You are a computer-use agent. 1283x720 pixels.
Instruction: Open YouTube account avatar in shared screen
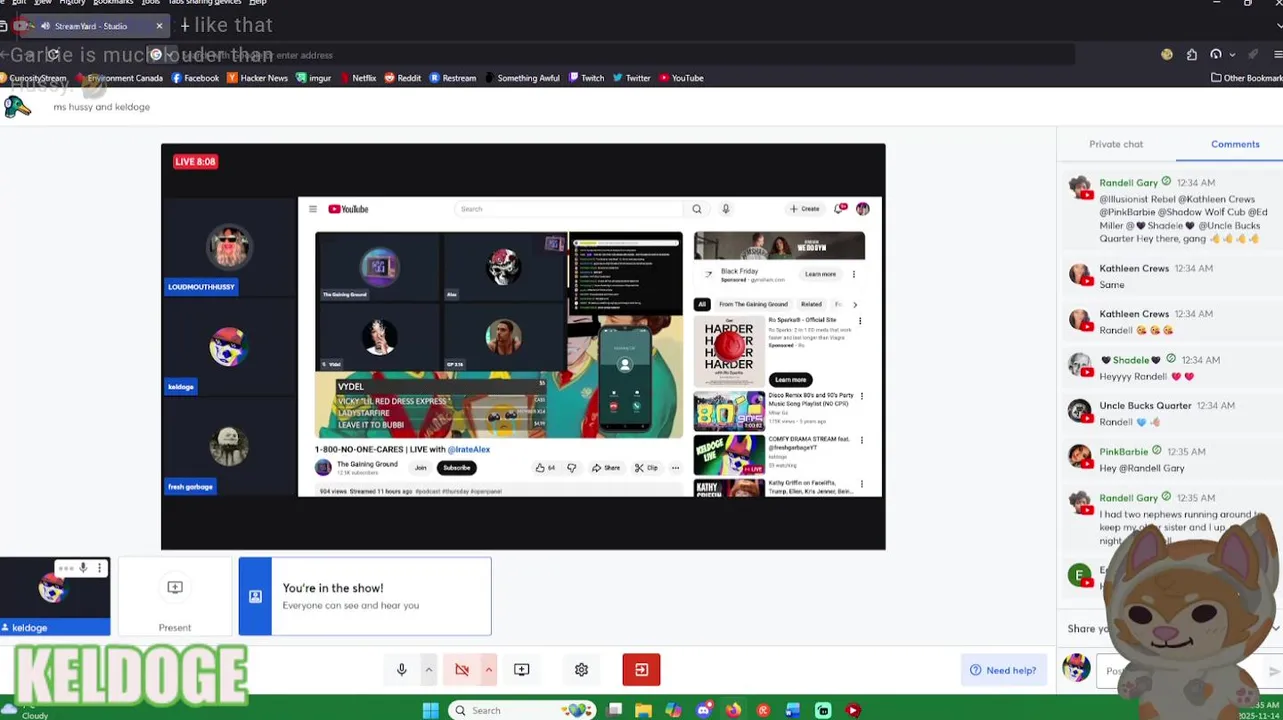pos(863,209)
